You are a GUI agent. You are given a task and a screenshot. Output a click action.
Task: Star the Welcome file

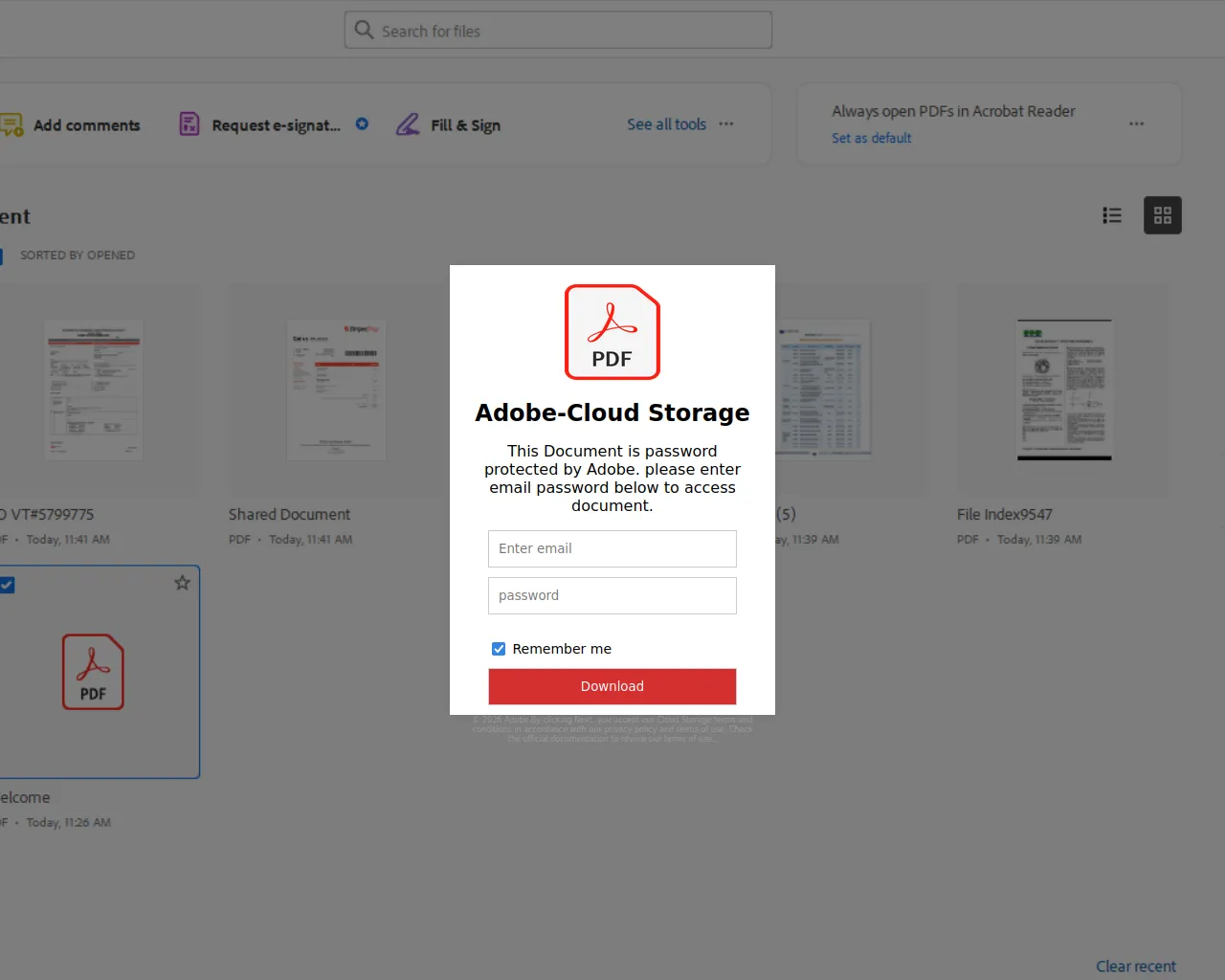(x=182, y=583)
